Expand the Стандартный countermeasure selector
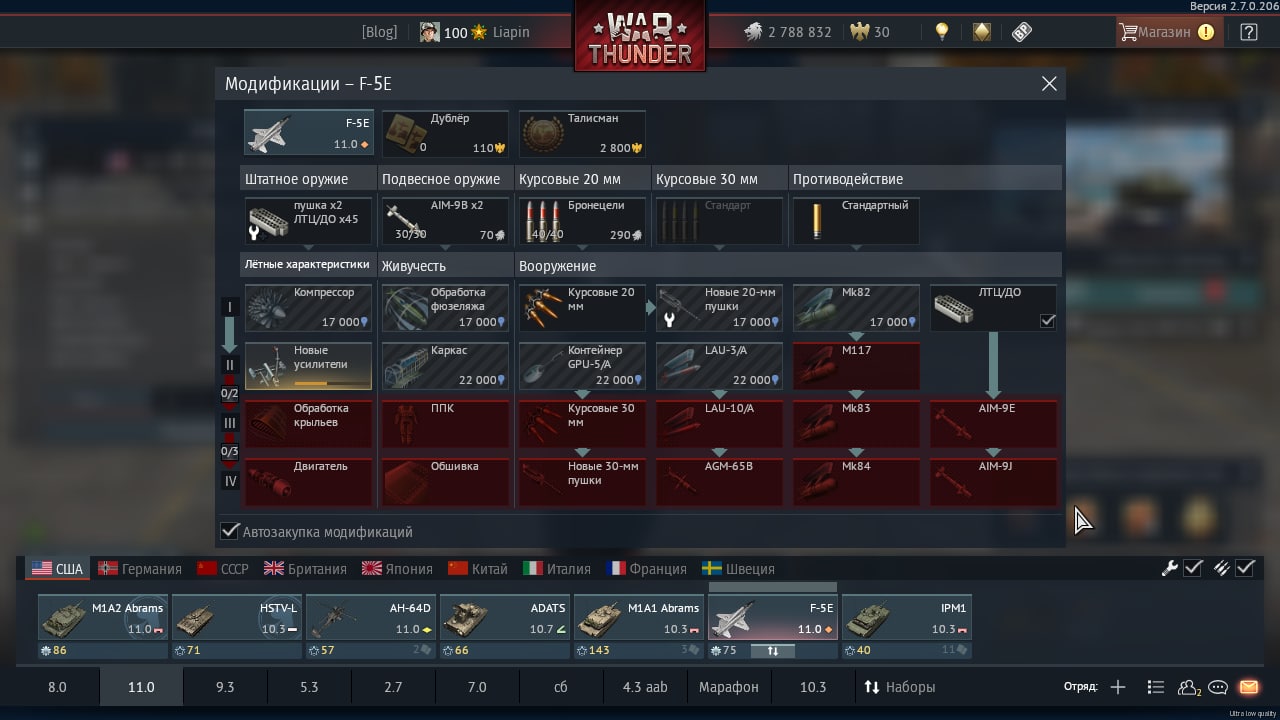The width and height of the screenshot is (1280, 720). (x=856, y=221)
